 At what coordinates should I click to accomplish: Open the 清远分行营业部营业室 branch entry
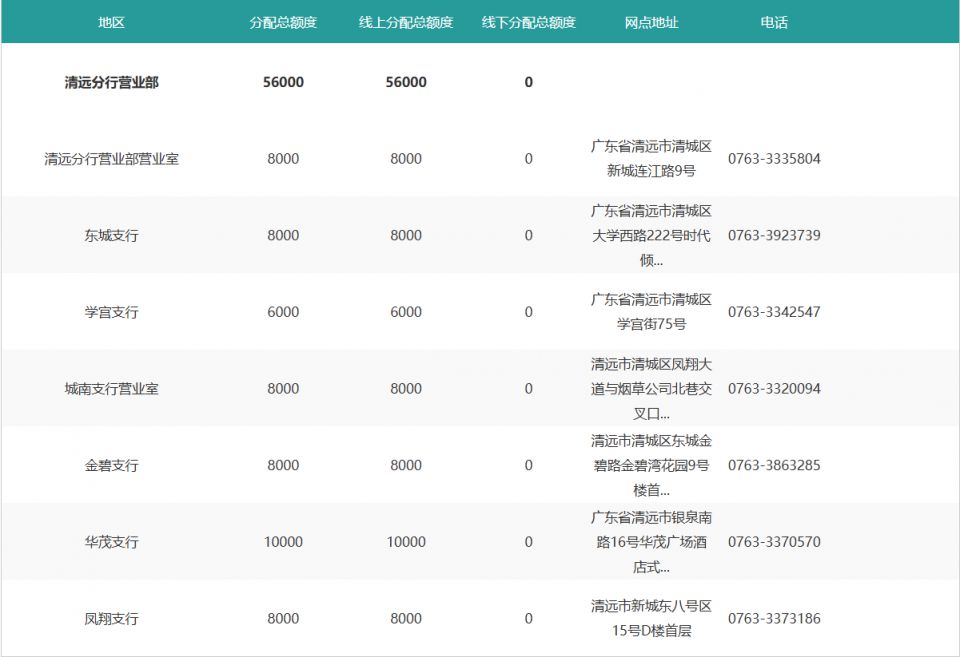pos(111,159)
